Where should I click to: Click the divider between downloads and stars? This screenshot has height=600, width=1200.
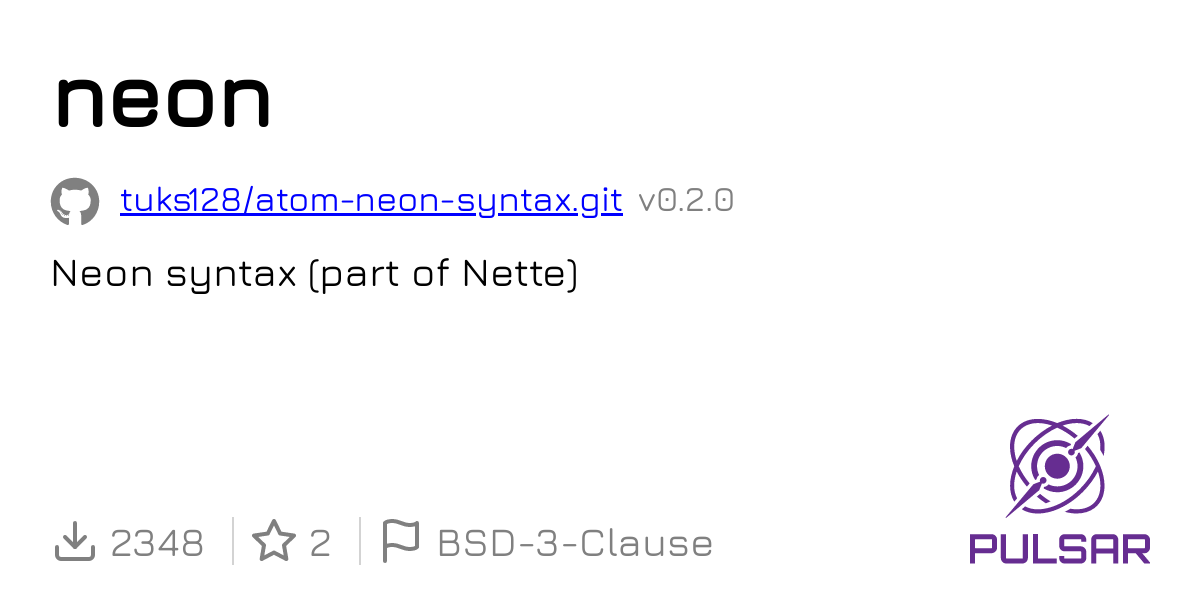(233, 541)
